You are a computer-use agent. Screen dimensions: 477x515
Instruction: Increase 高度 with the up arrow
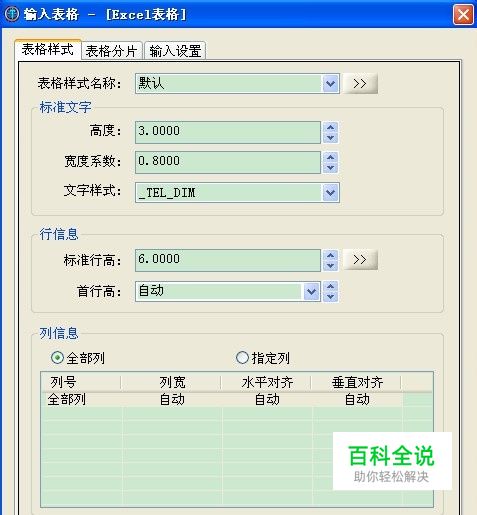[331, 127]
